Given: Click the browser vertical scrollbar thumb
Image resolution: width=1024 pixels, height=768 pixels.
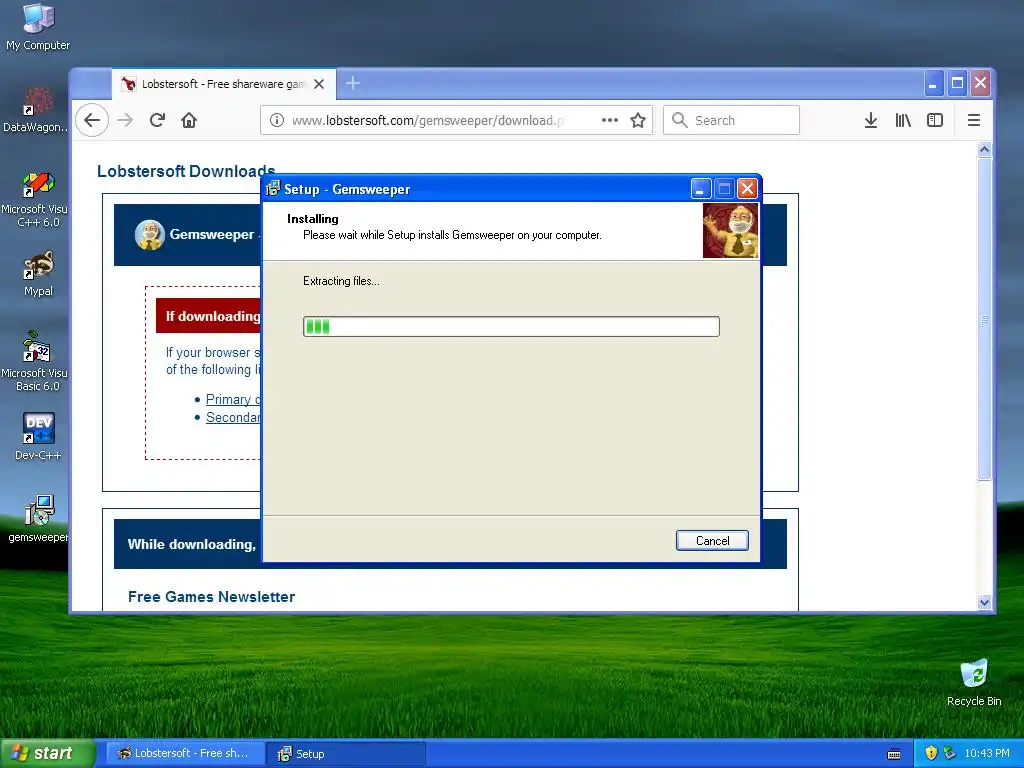Looking at the screenshot, I should [984, 319].
